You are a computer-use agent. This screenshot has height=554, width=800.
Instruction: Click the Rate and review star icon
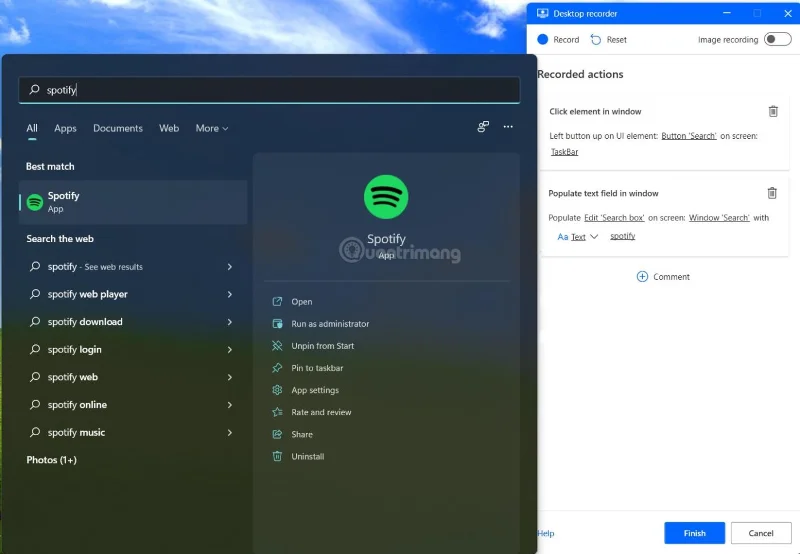point(277,412)
